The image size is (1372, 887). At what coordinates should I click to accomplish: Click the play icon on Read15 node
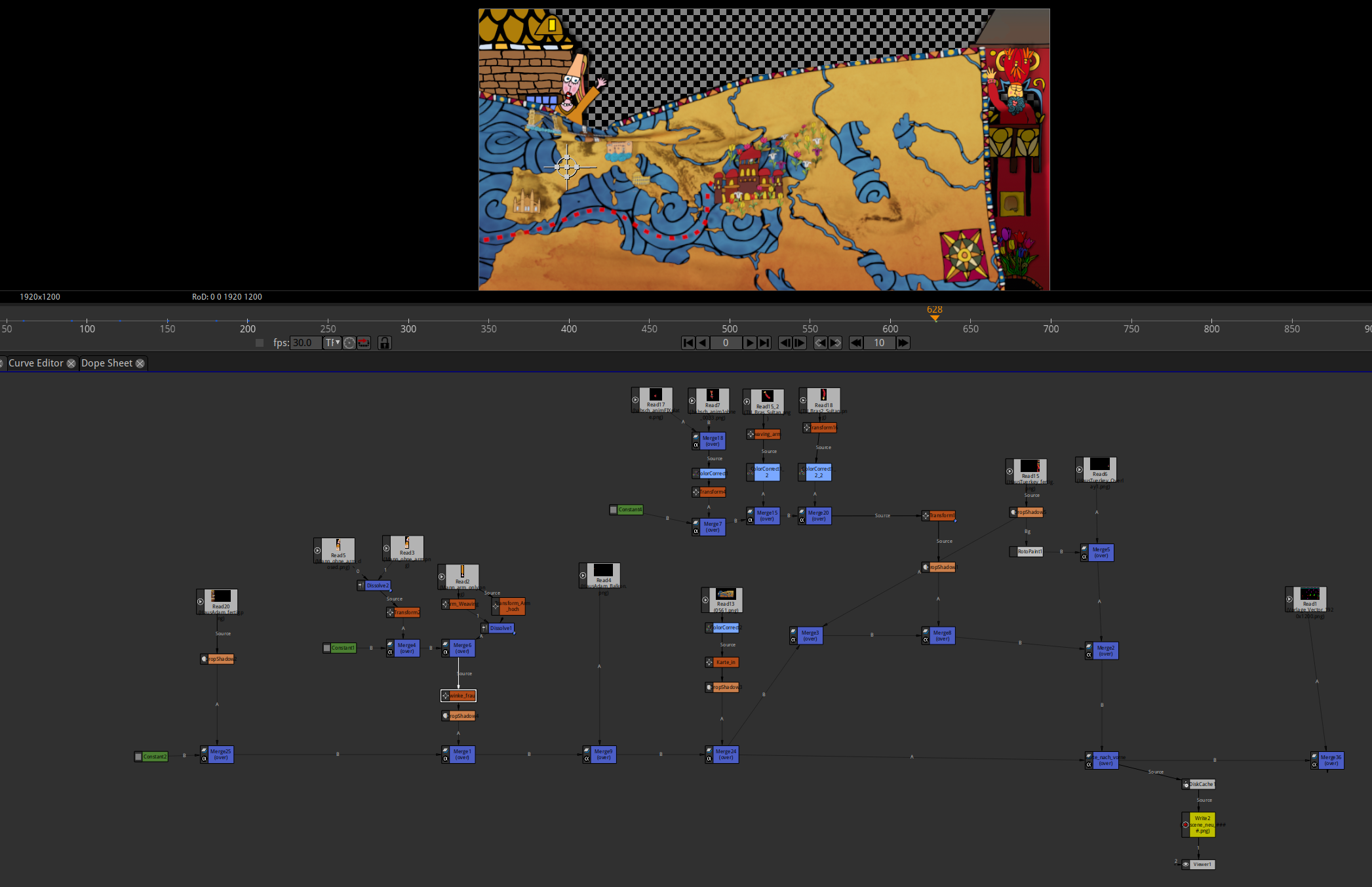tap(1009, 471)
